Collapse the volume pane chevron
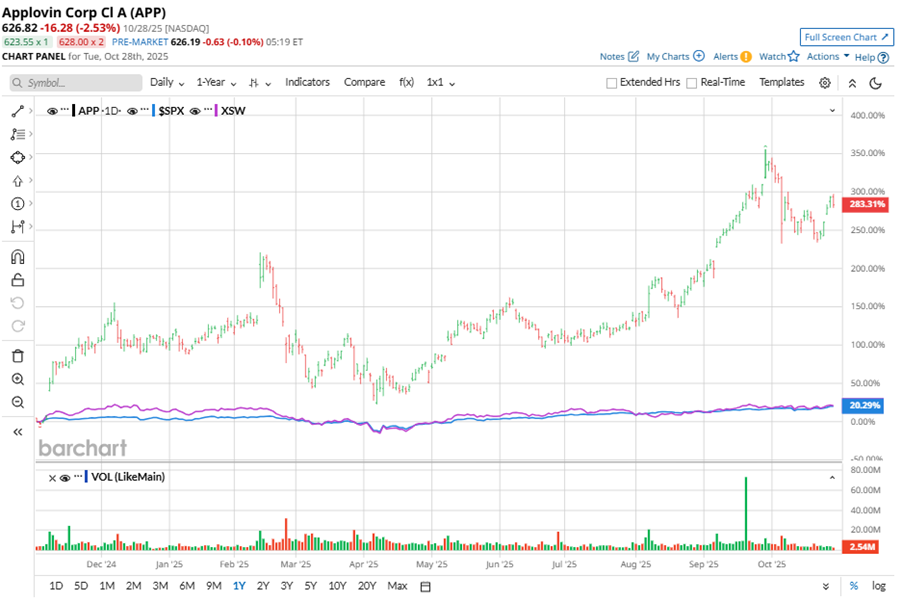902x602 pixels. click(x=832, y=478)
